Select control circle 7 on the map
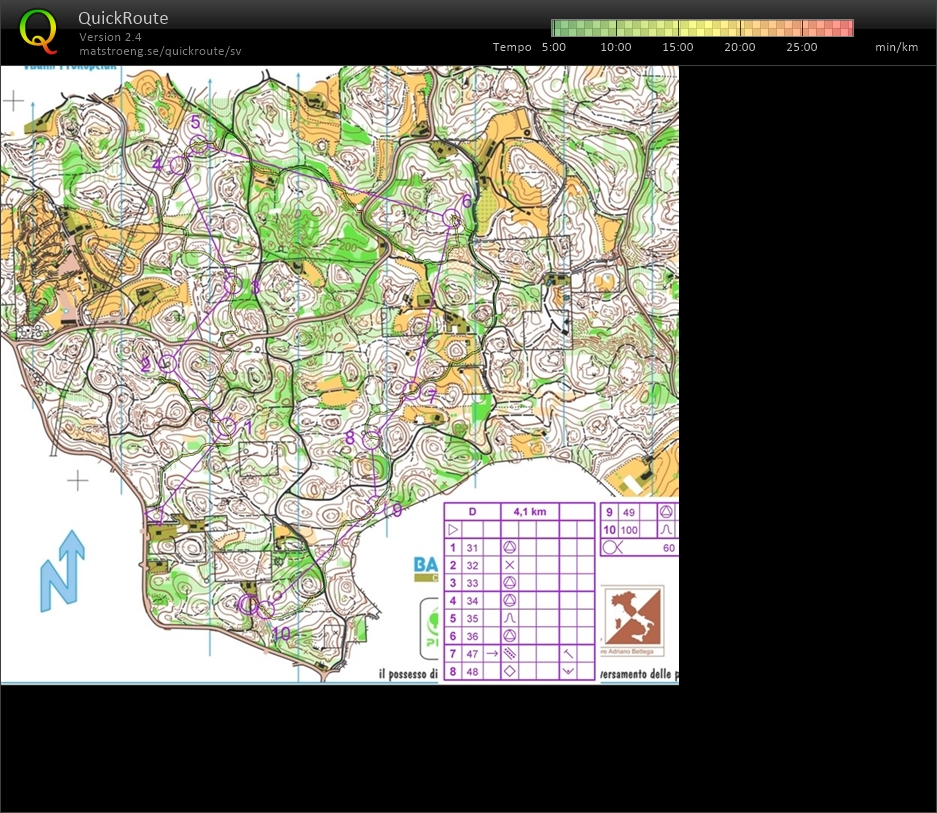Image resolution: width=937 pixels, height=813 pixels. coord(411,390)
